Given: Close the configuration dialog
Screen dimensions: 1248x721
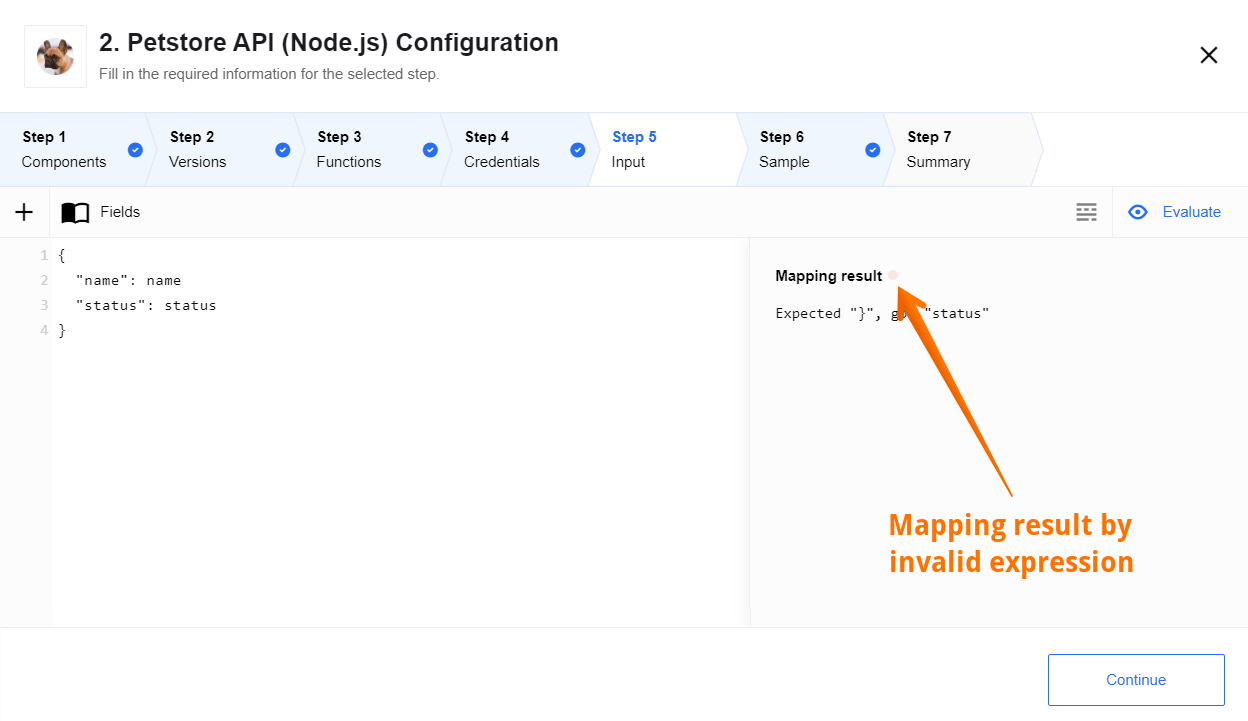Looking at the screenshot, I should tap(1209, 55).
